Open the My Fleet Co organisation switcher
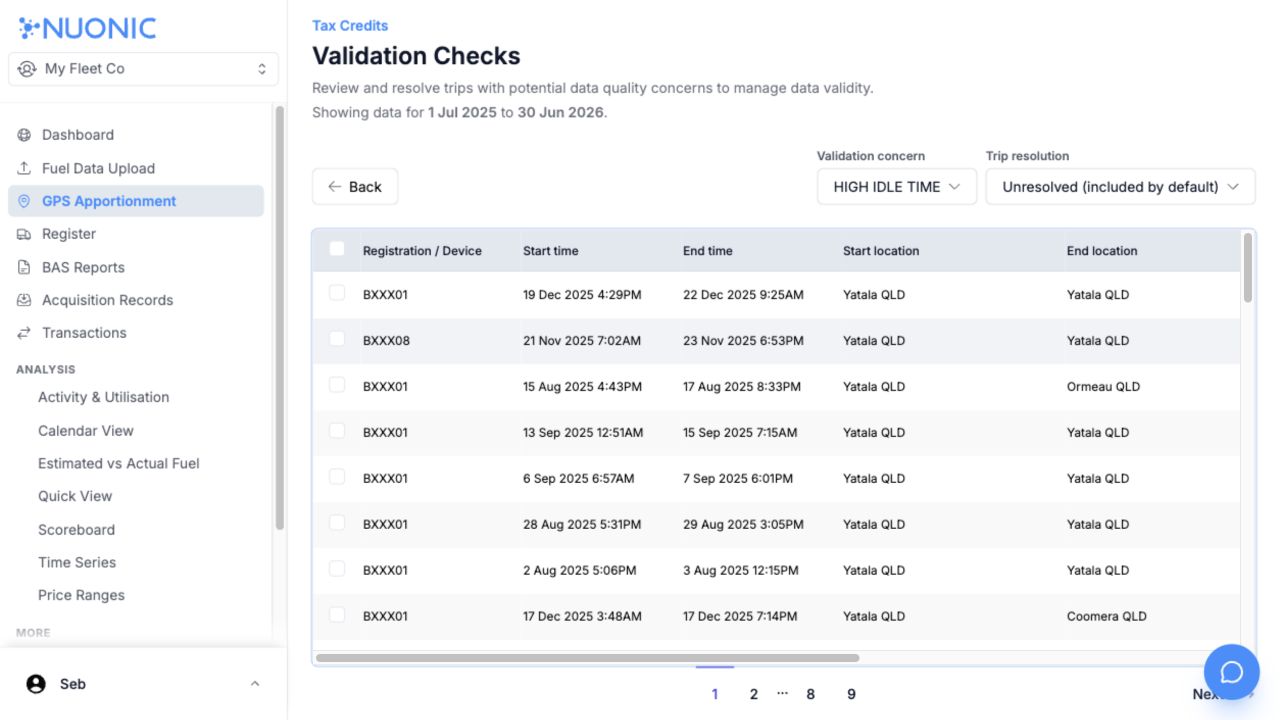The image size is (1280, 720). 143,69
